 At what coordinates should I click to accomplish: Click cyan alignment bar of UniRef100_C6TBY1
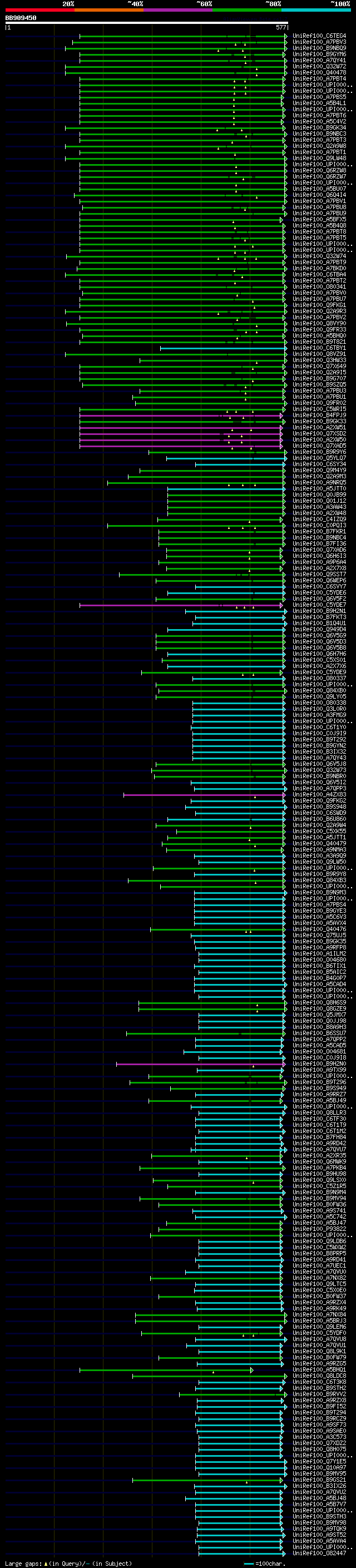pos(224,348)
